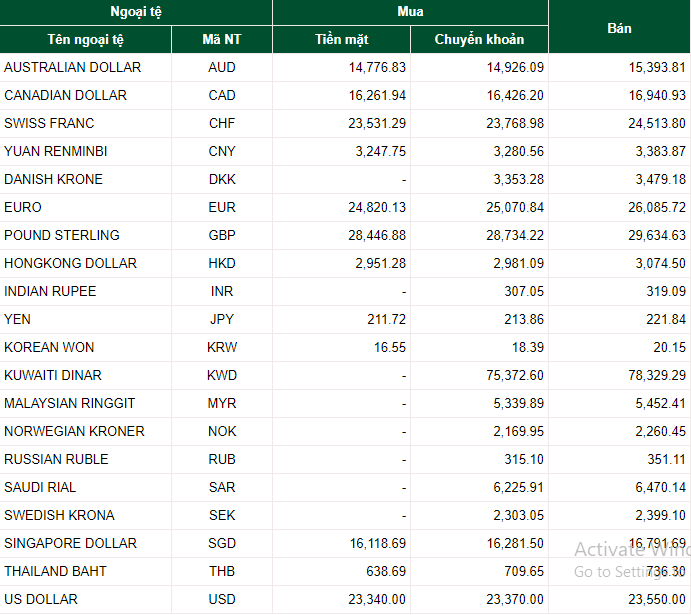Click the Mua group header
Viewport: 691px width, 615px height.
coord(410,12)
